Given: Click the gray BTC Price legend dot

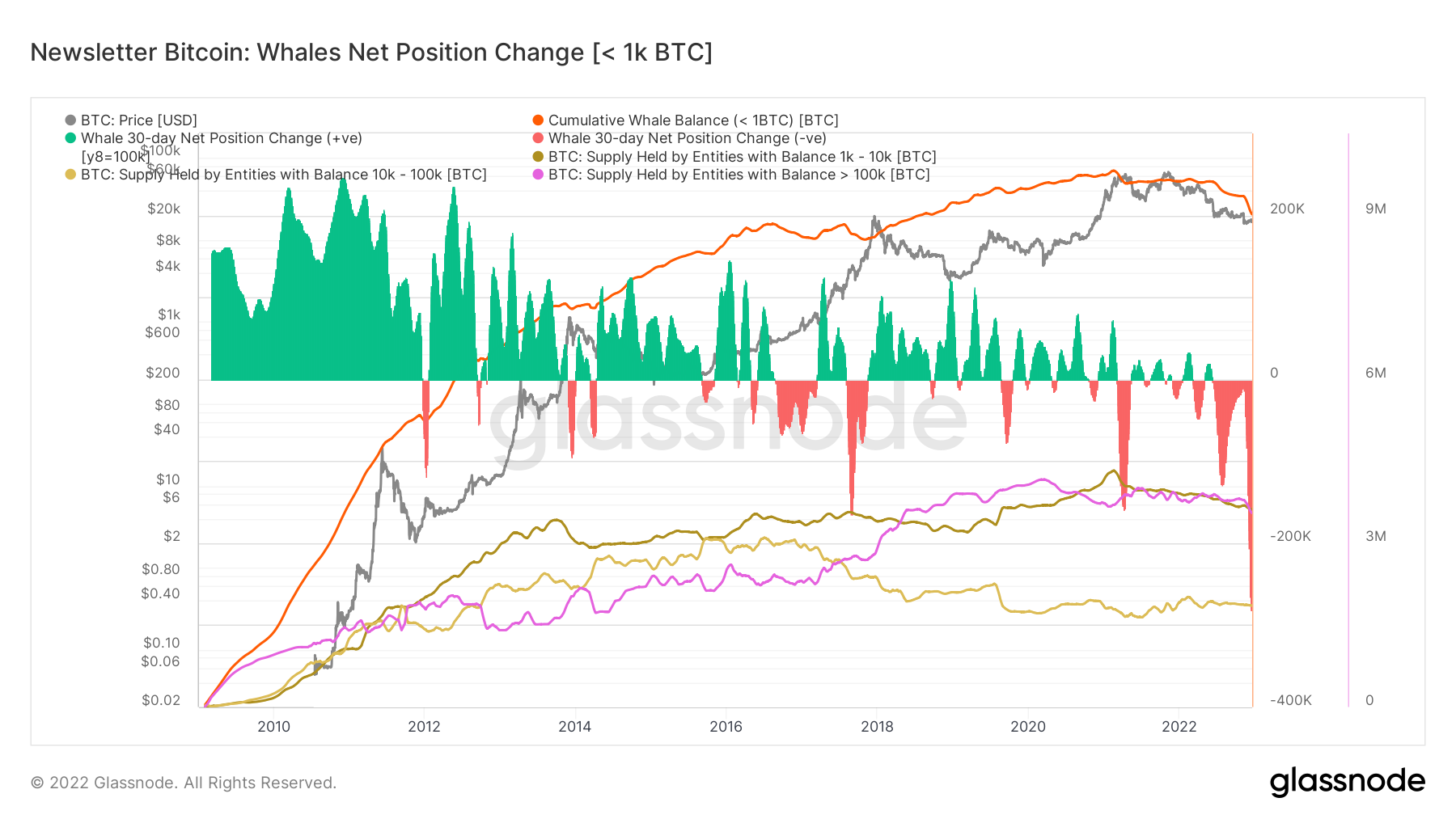Looking at the screenshot, I should point(70,120).
